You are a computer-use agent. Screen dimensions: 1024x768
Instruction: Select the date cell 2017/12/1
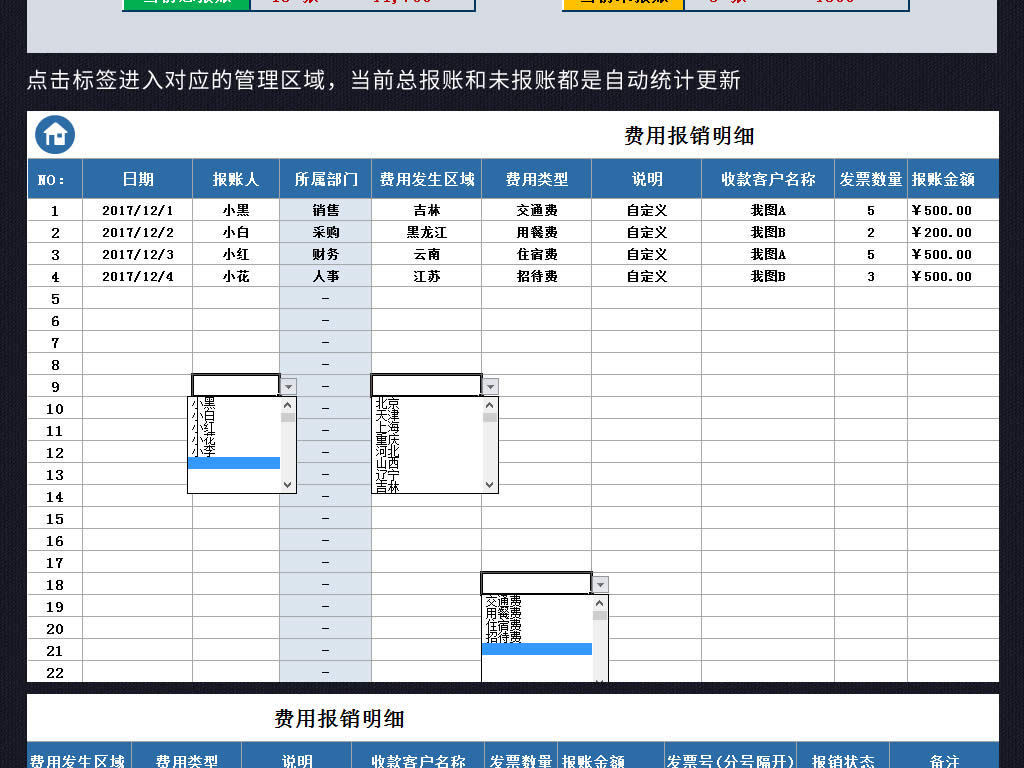[136, 211]
